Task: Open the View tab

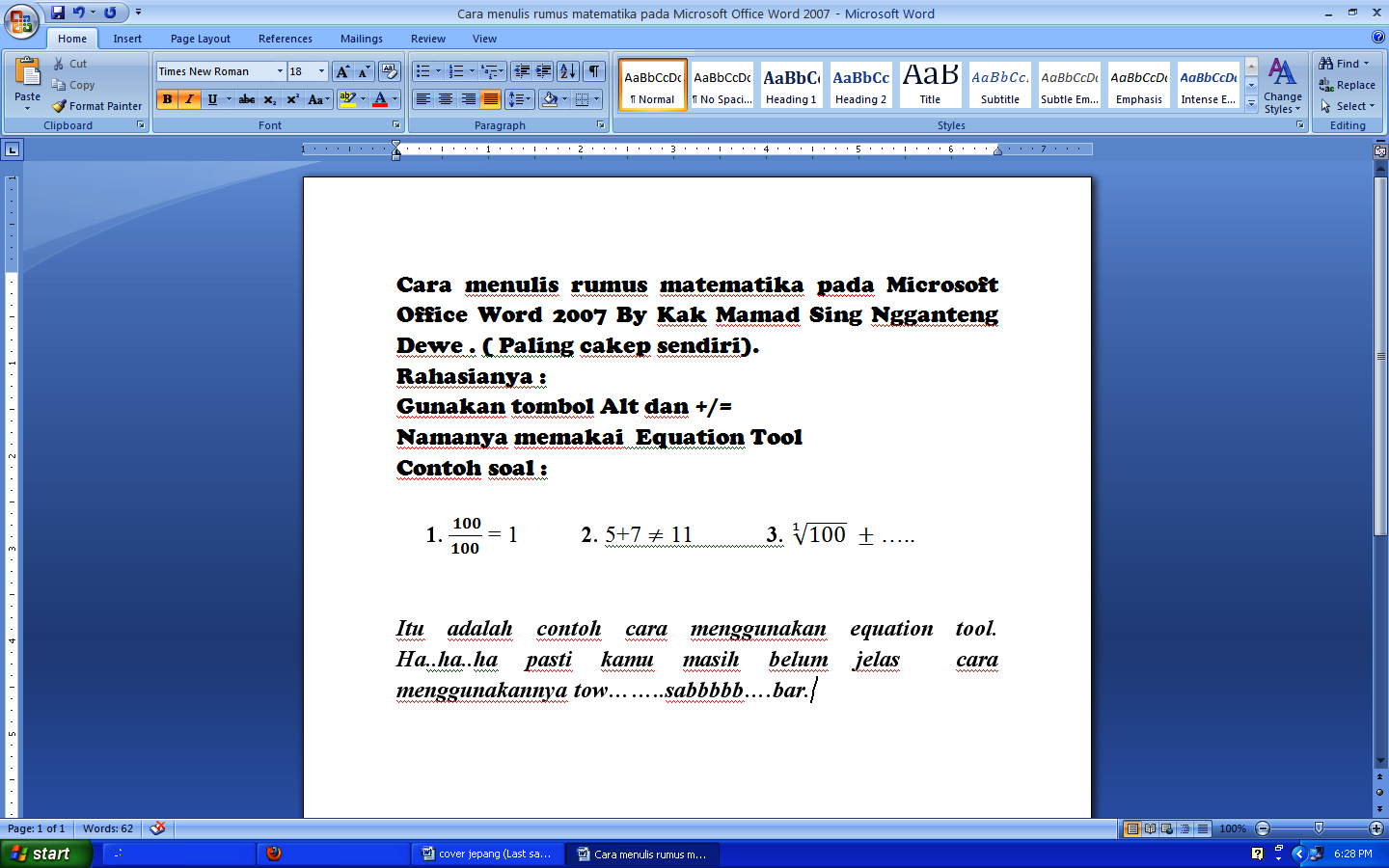Action: click(484, 39)
